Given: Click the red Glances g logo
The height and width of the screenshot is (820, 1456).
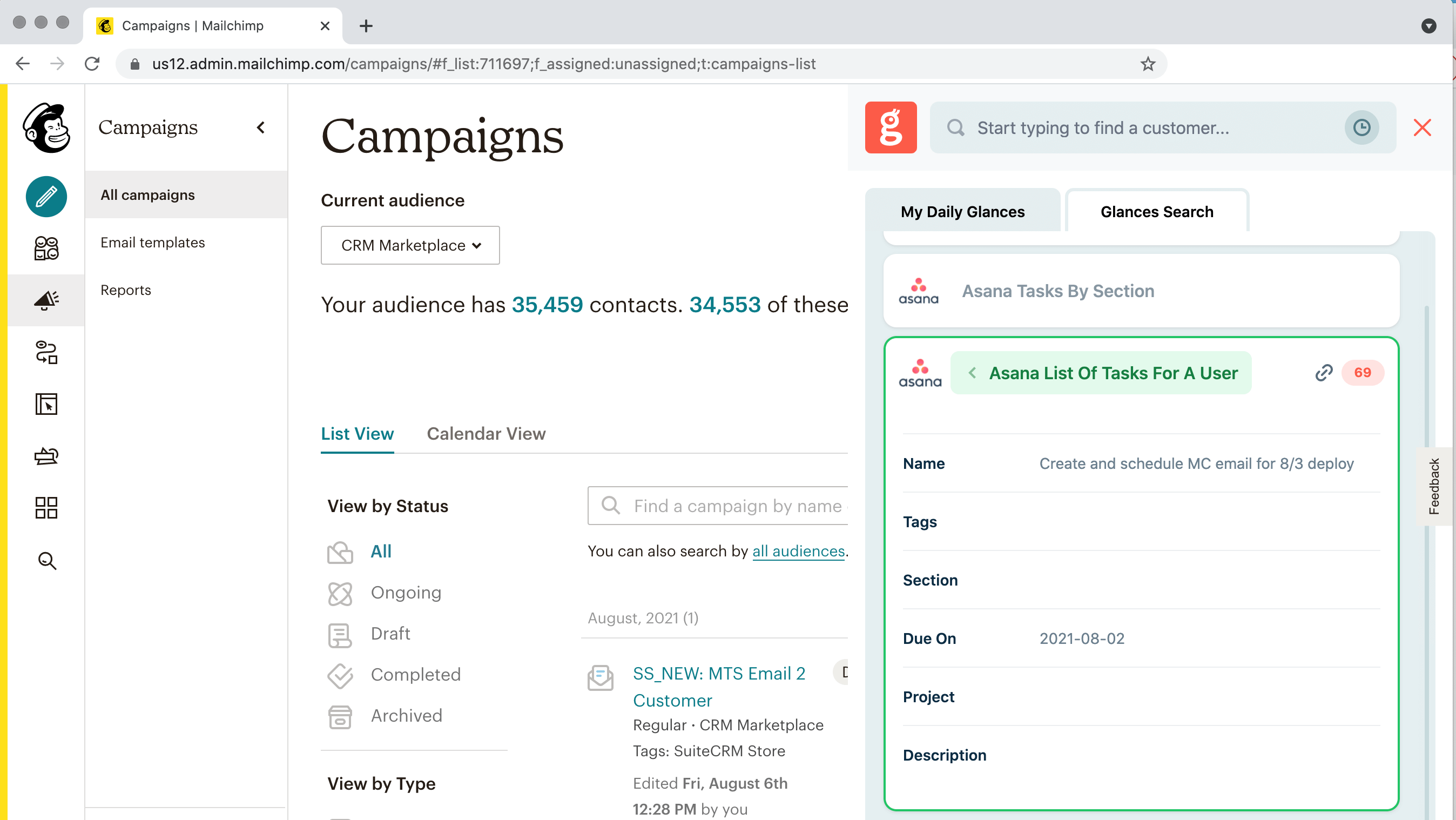Looking at the screenshot, I should point(890,127).
